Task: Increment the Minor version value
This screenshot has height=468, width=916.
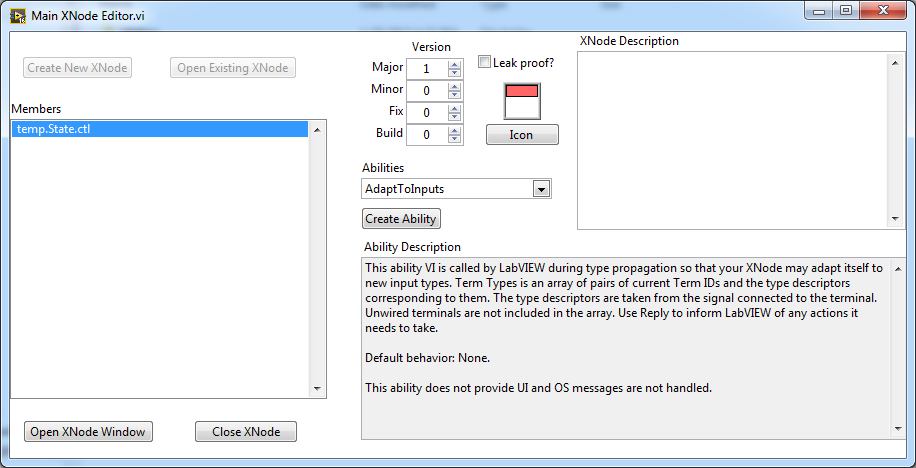Action: point(454,86)
